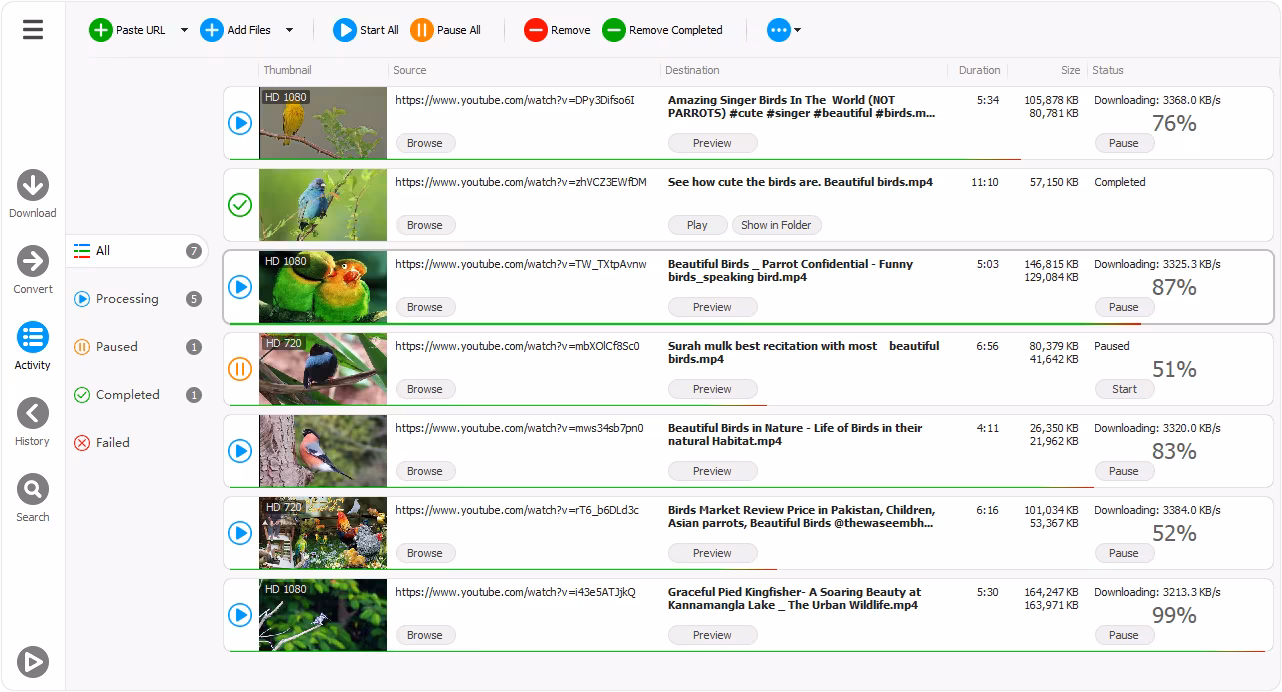Screen dimensions: 1282x692
Task: Click the Paste URL plus icon
Action: click(101, 30)
